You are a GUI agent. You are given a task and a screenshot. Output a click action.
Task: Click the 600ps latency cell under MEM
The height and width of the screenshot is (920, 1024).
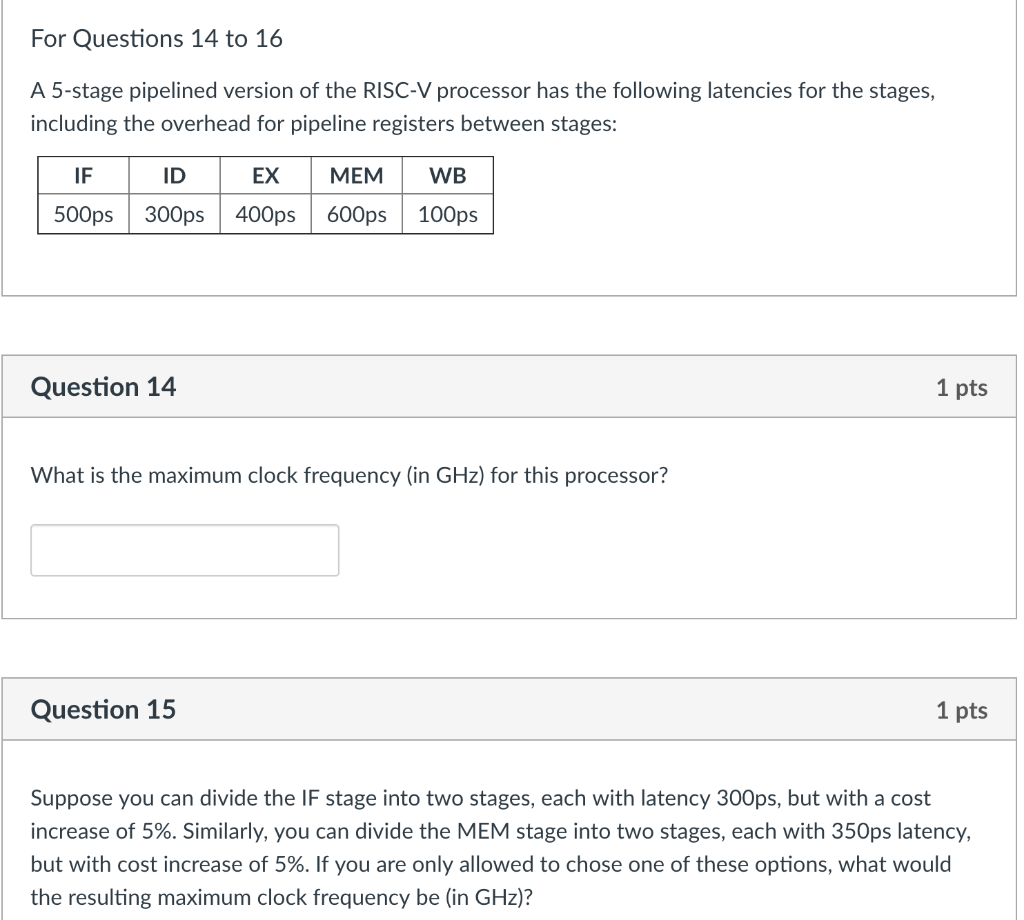355,213
